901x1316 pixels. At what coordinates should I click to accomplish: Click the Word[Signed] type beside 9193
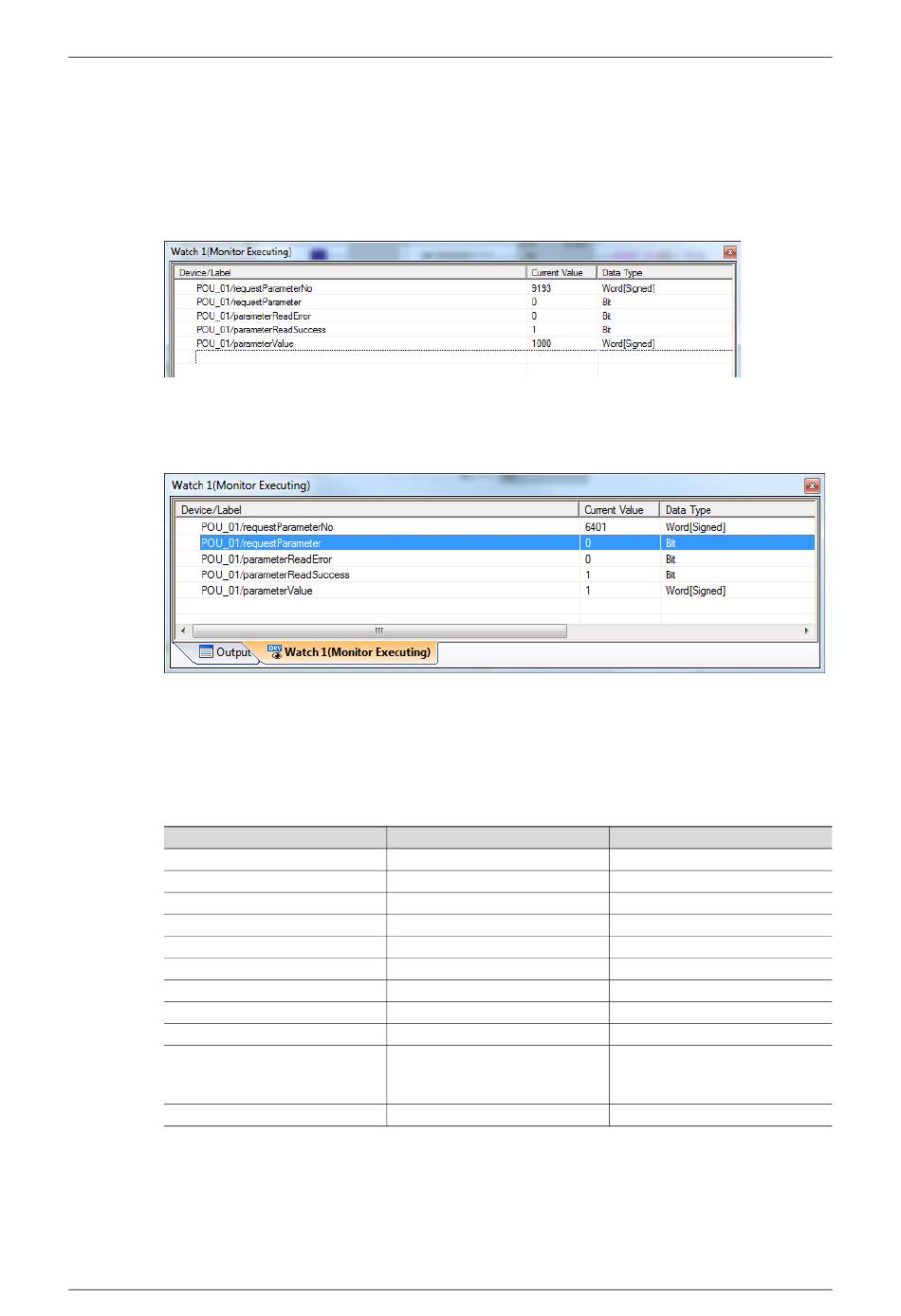point(628,288)
